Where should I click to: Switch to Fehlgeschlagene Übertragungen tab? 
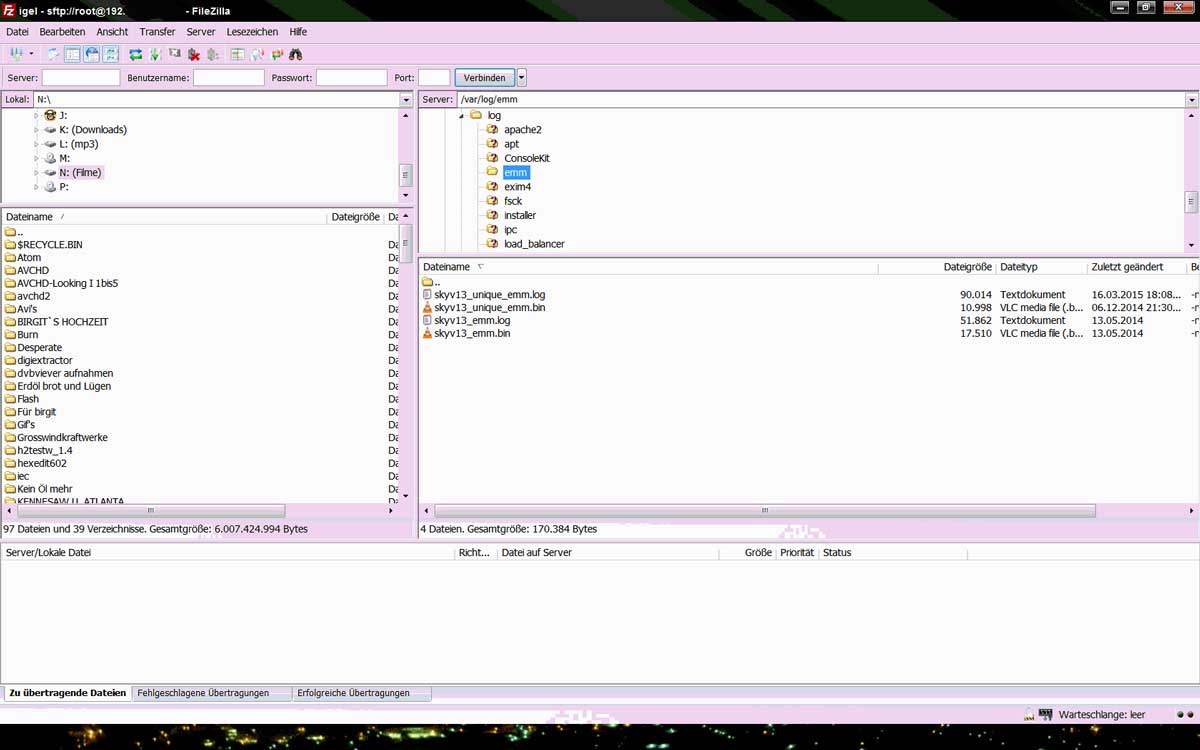pyautogui.click(x=203, y=693)
